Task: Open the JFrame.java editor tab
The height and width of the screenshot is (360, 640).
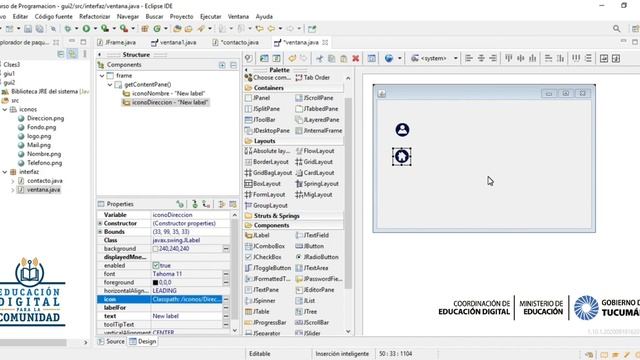Action: [116, 42]
